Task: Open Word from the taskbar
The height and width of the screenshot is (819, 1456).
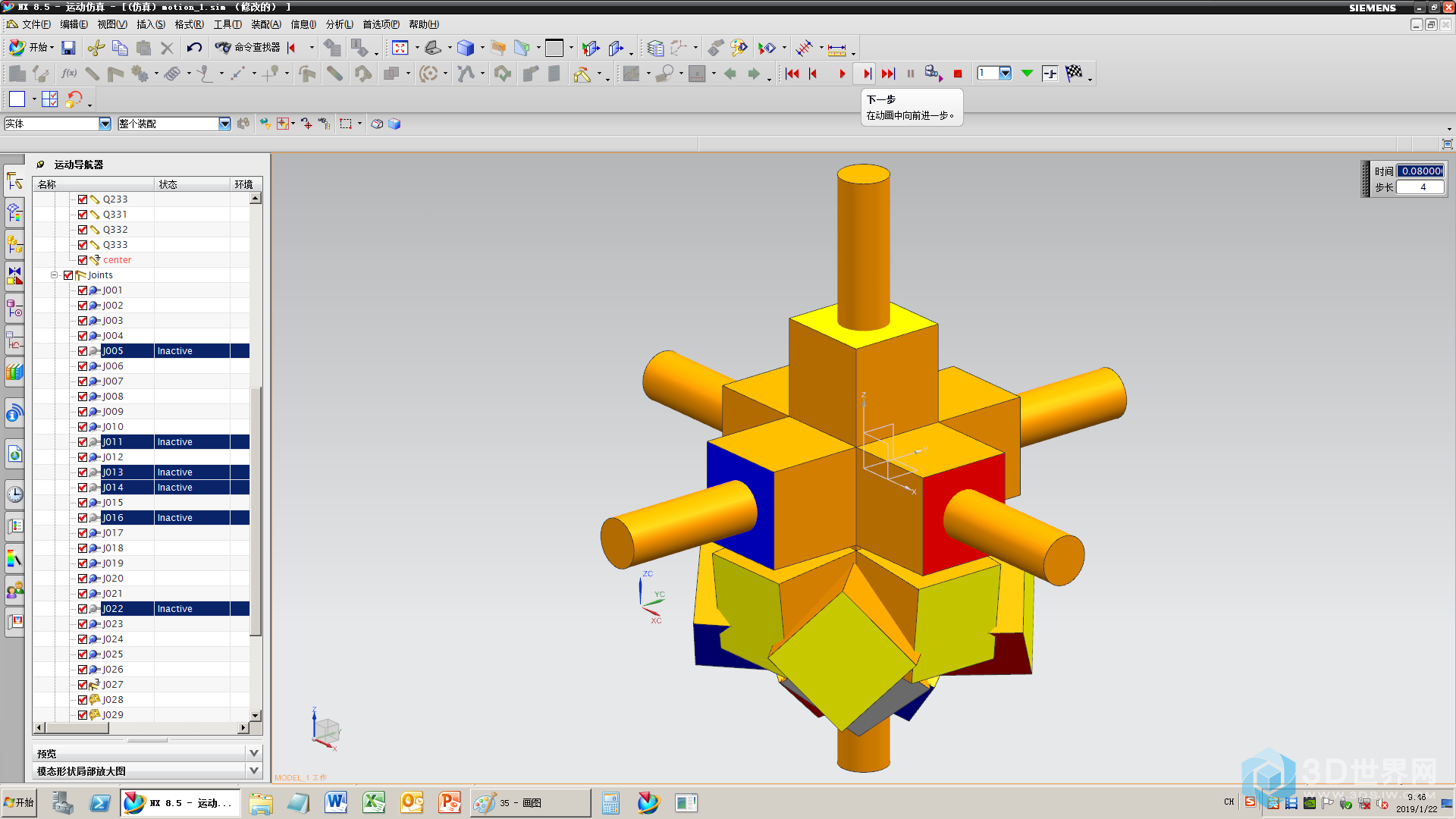Action: (x=336, y=802)
